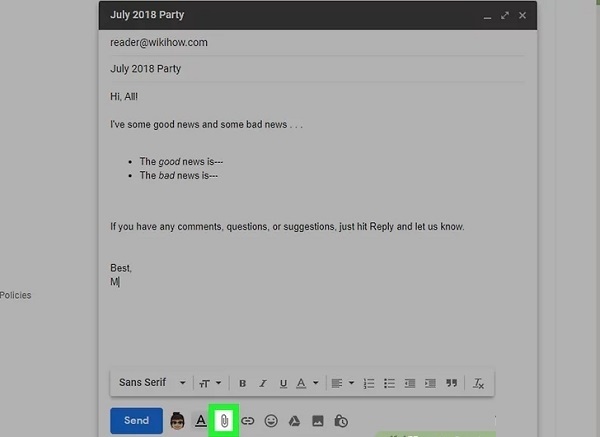Insert files using the Google Drive icon
Image resolution: width=600 pixels, height=437 pixels.
click(294, 421)
